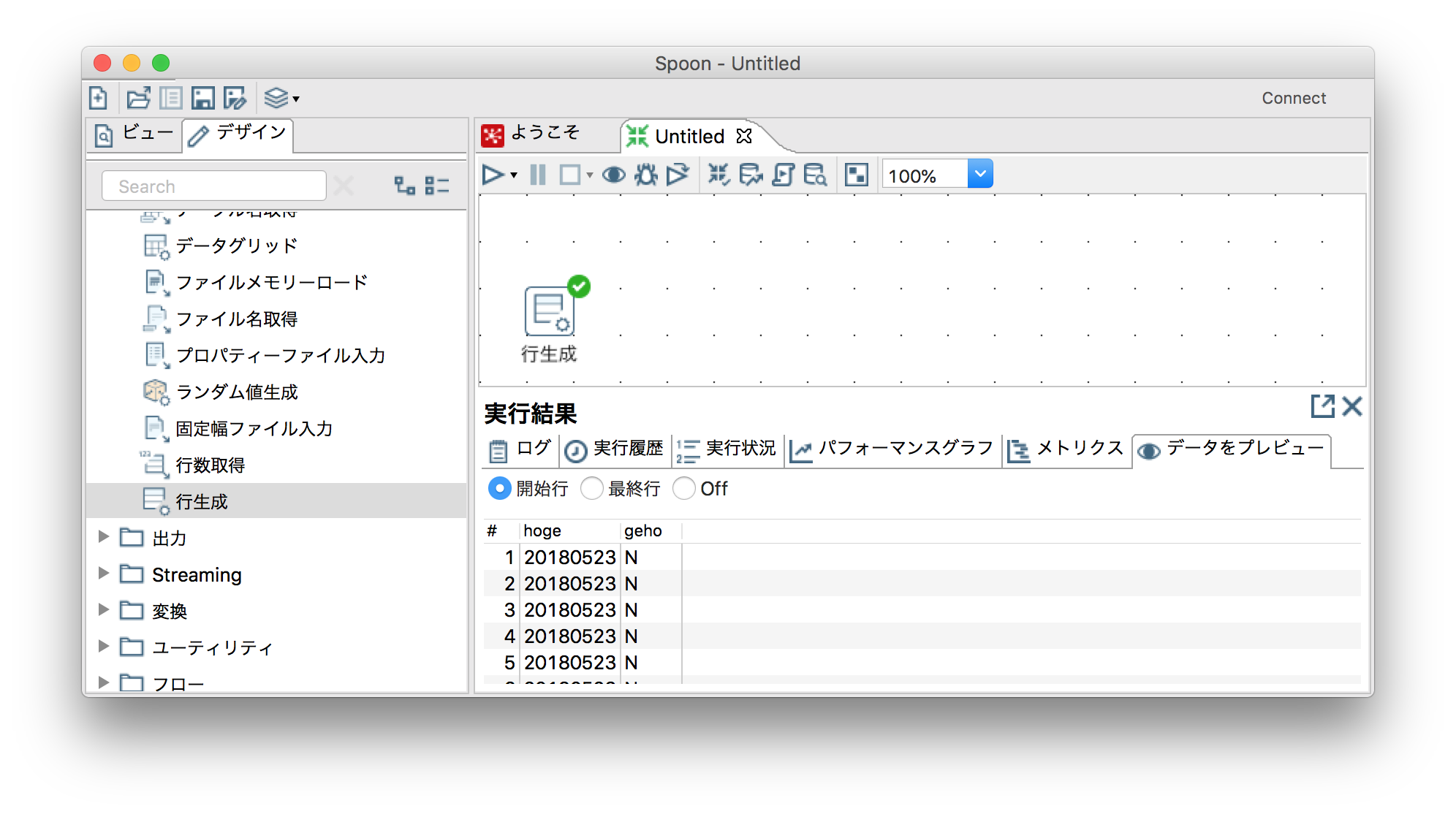The width and height of the screenshot is (1456, 814).
Task: Click inside the Search input field
Action: pos(213,186)
